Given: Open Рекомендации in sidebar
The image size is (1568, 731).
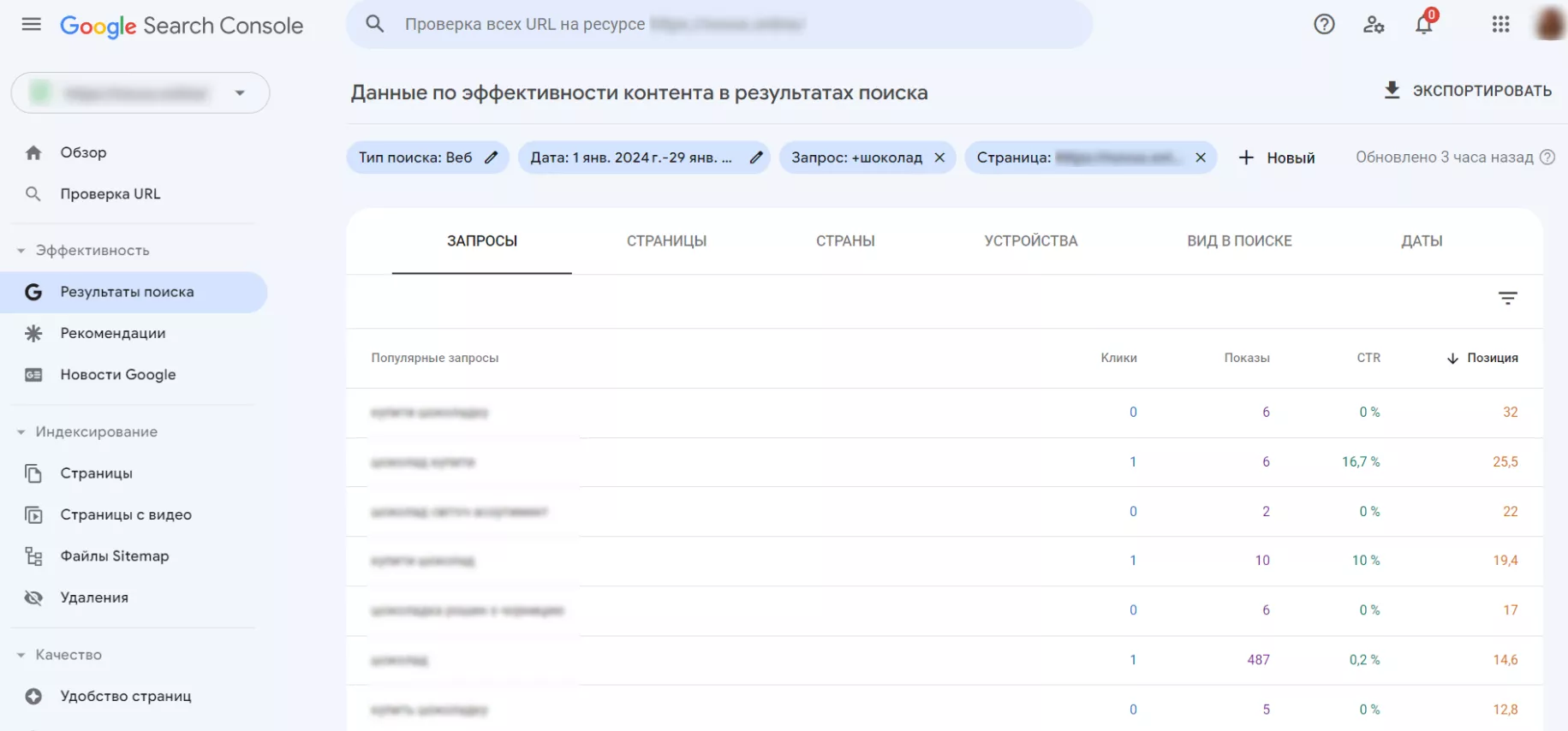Looking at the screenshot, I should pos(113,333).
